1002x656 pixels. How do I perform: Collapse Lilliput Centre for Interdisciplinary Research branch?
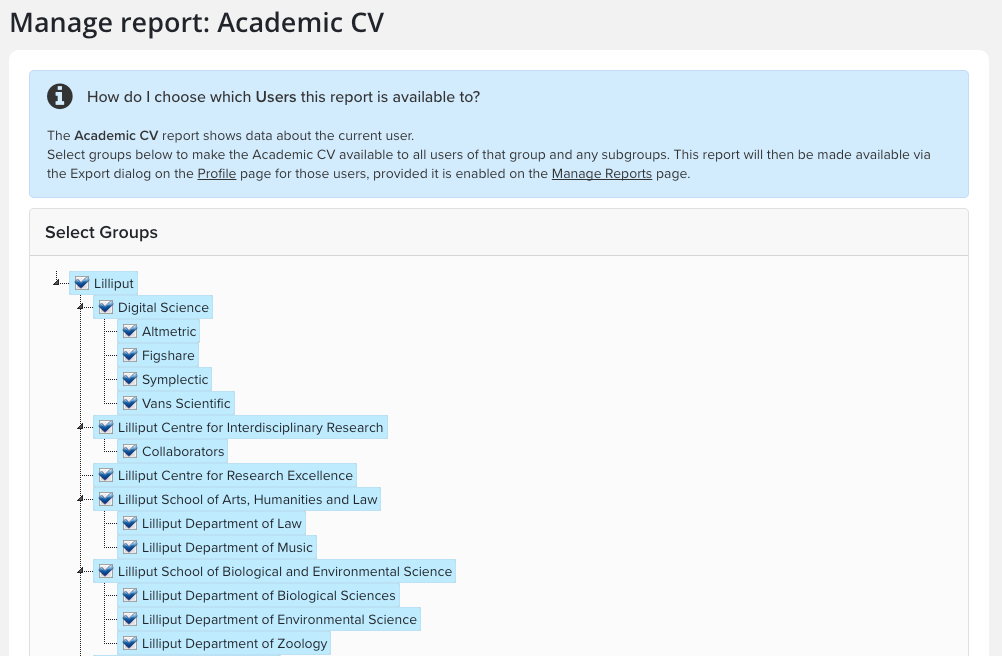(x=81, y=427)
